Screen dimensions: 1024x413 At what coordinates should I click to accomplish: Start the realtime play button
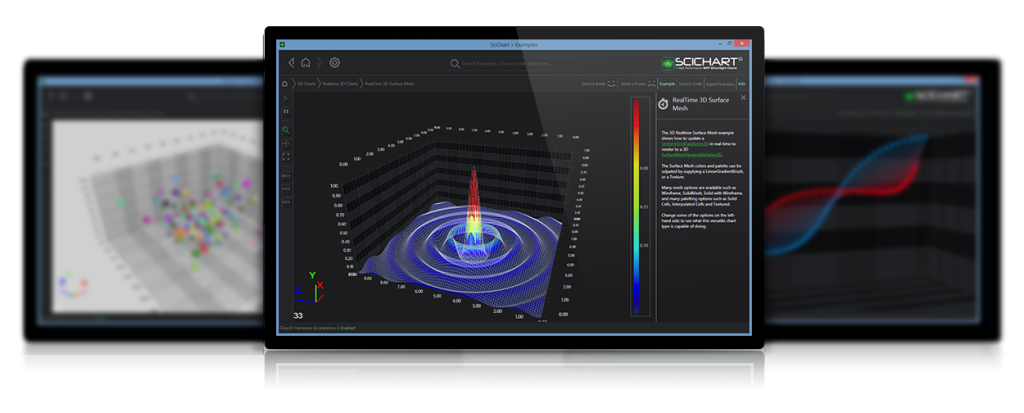[286, 99]
